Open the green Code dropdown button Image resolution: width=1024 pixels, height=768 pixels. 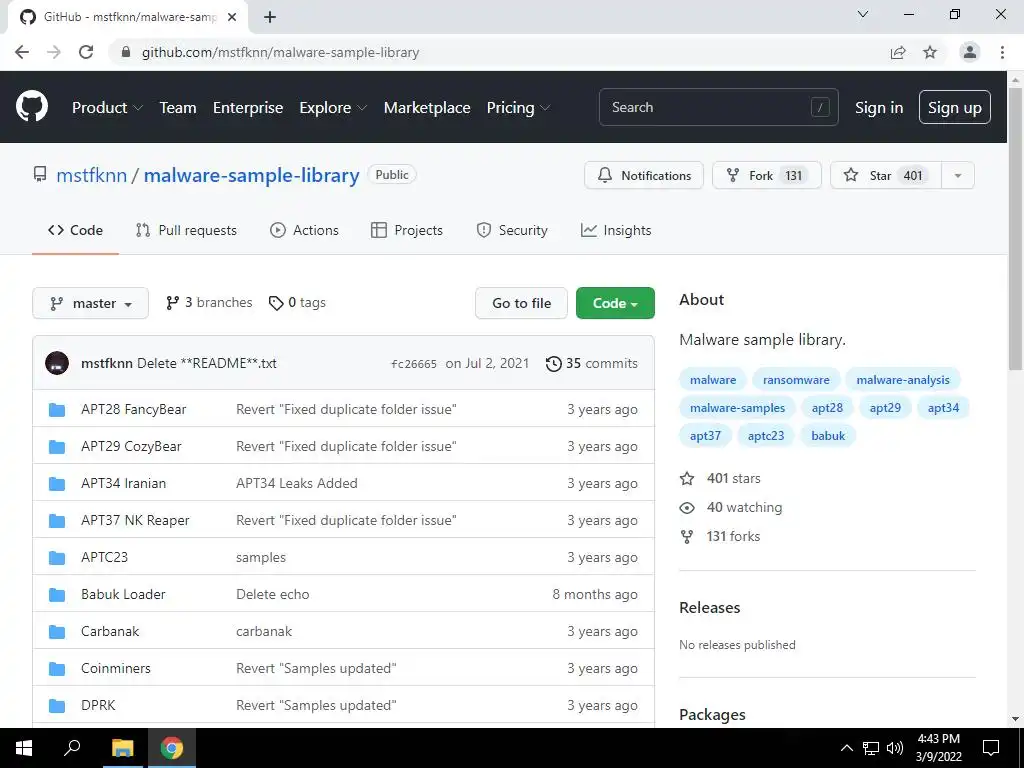pyautogui.click(x=615, y=303)
